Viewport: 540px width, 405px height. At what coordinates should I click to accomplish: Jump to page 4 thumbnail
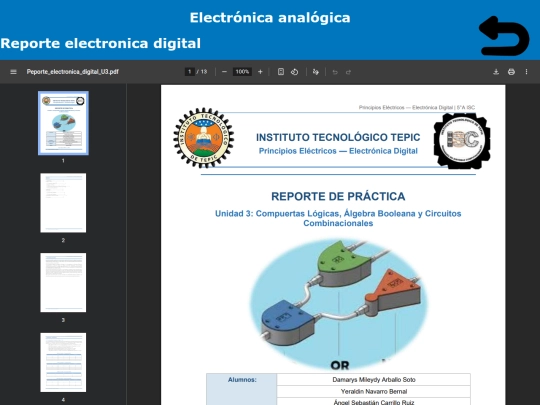63,362
